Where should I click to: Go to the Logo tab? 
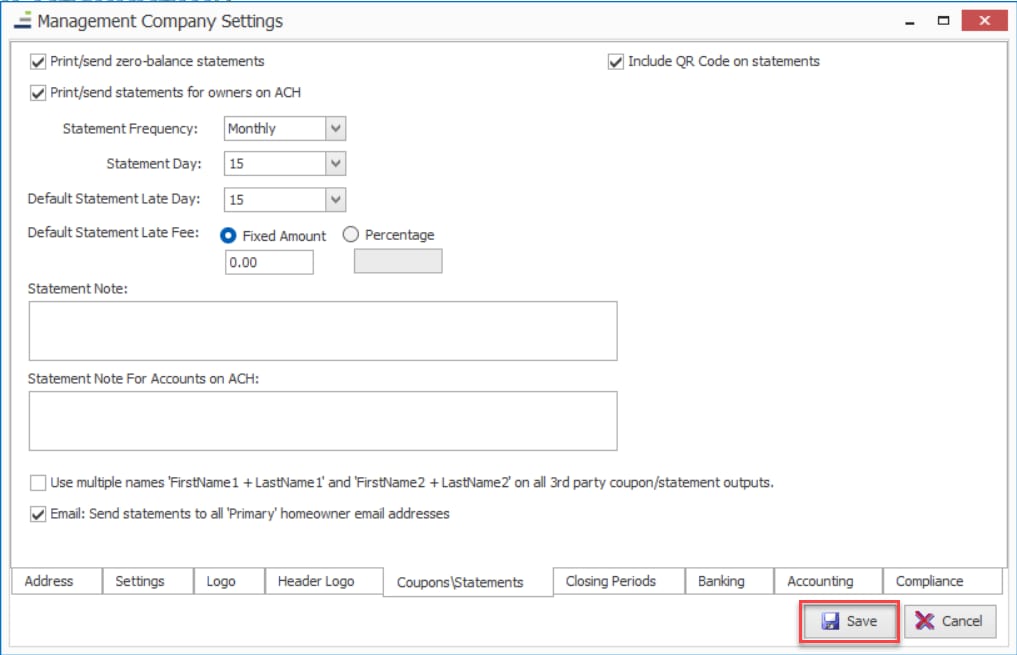[x=230, y=581]
